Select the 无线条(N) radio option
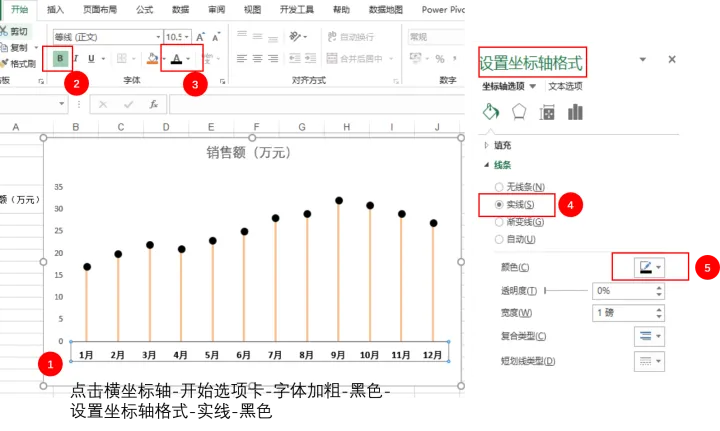This screenshot has width=720, height=431. [499, 187]
